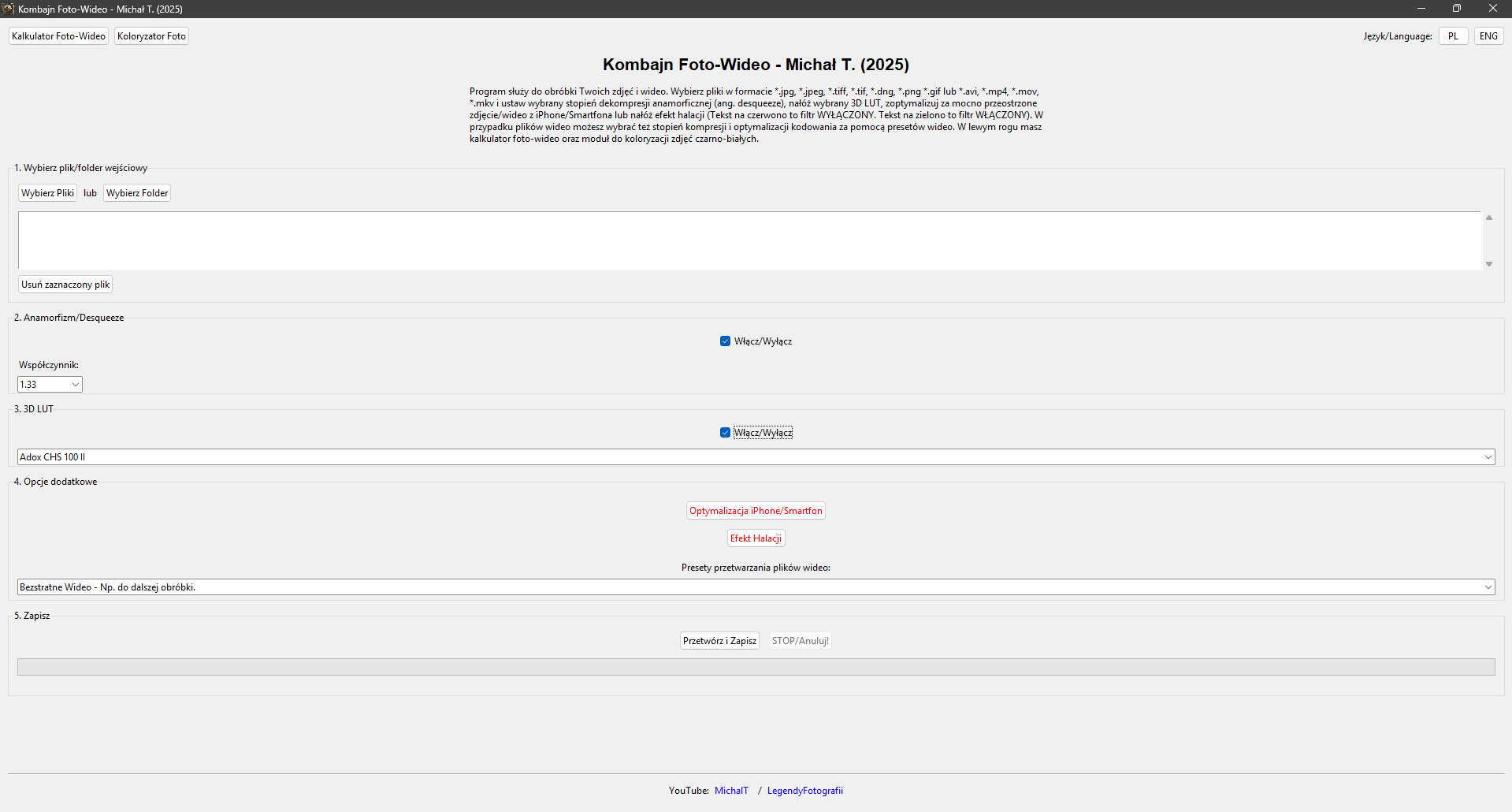This screenshot has height=812, width=1512.
Task: Open the MichalT YouTube link
Action: click(730, 790)
